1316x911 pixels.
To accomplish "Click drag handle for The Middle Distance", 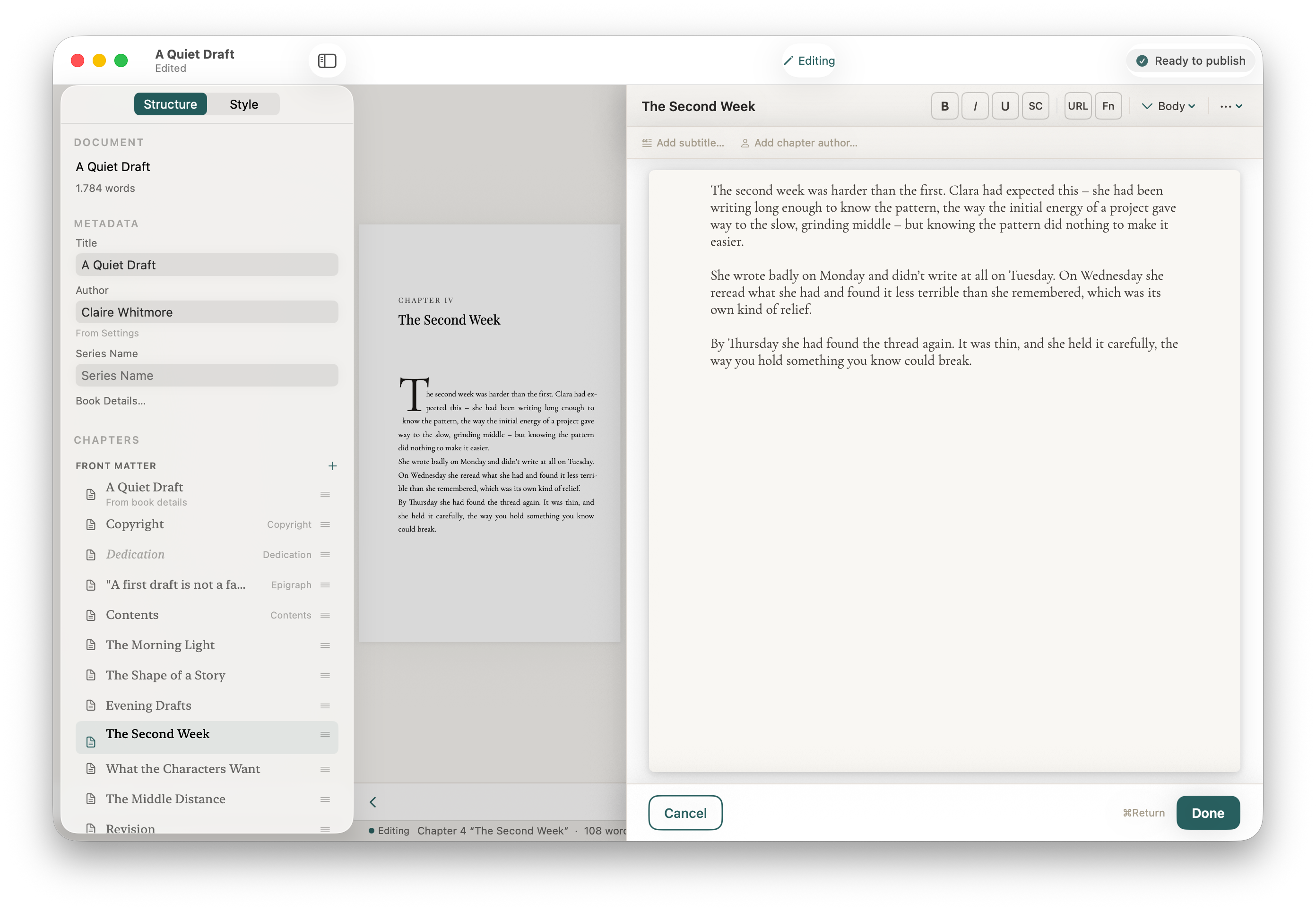I will (325, 799).
